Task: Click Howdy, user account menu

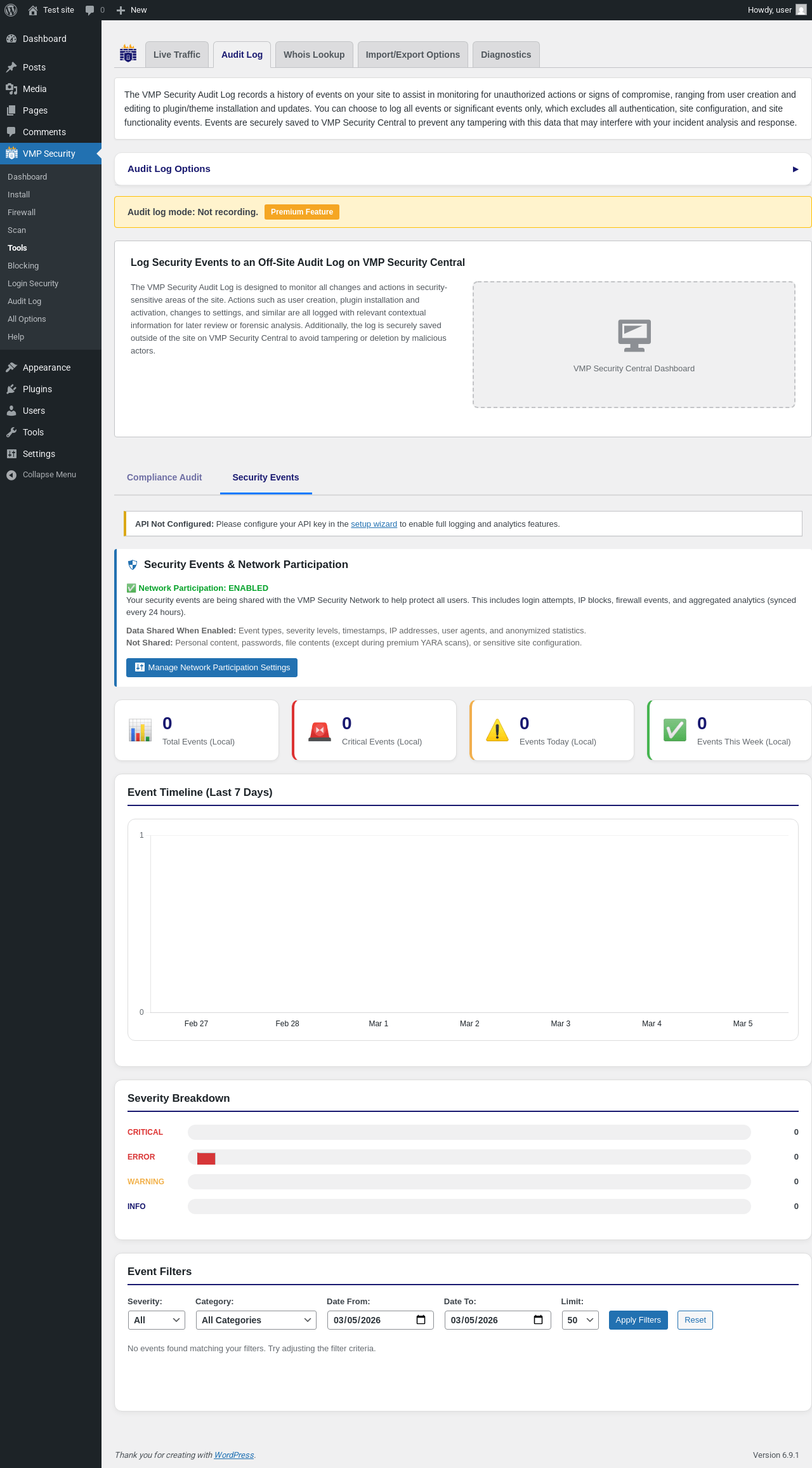Action: 776,10
